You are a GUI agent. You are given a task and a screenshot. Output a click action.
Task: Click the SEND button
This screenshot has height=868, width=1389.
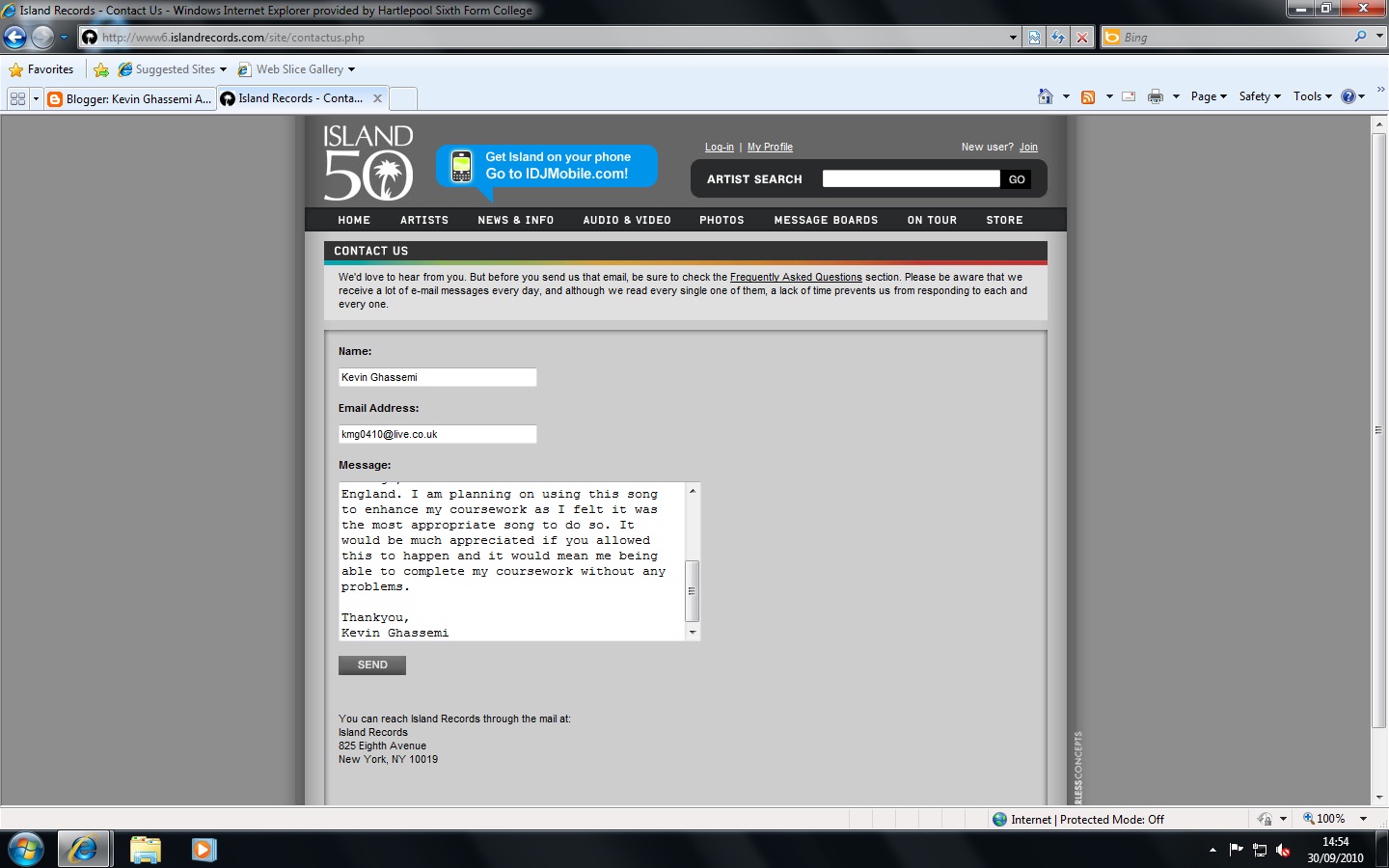[372, 665]
